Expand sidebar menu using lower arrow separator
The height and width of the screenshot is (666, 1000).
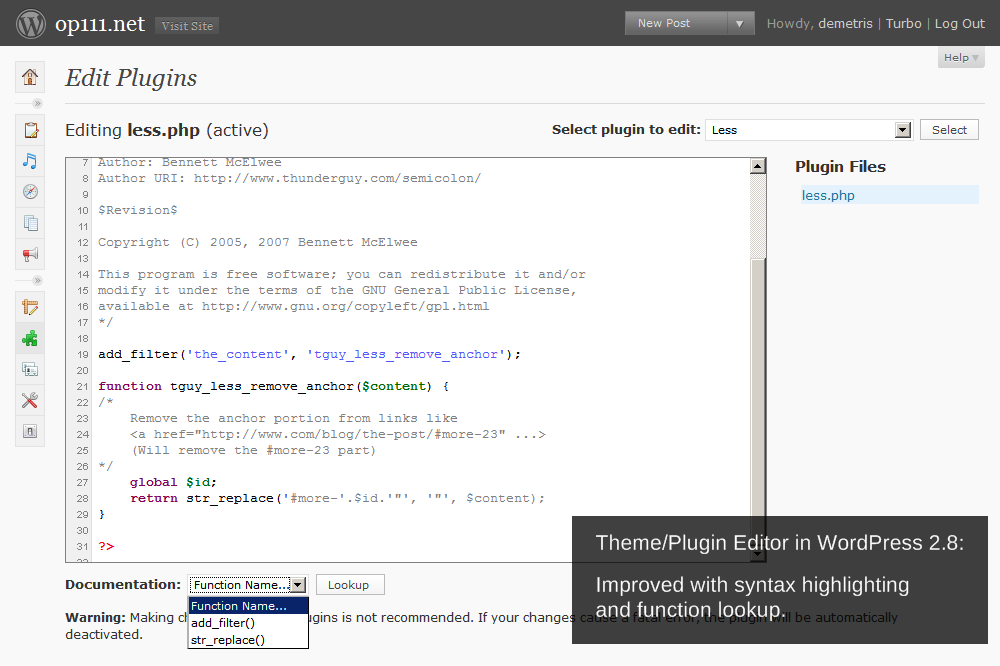point(37,280)
